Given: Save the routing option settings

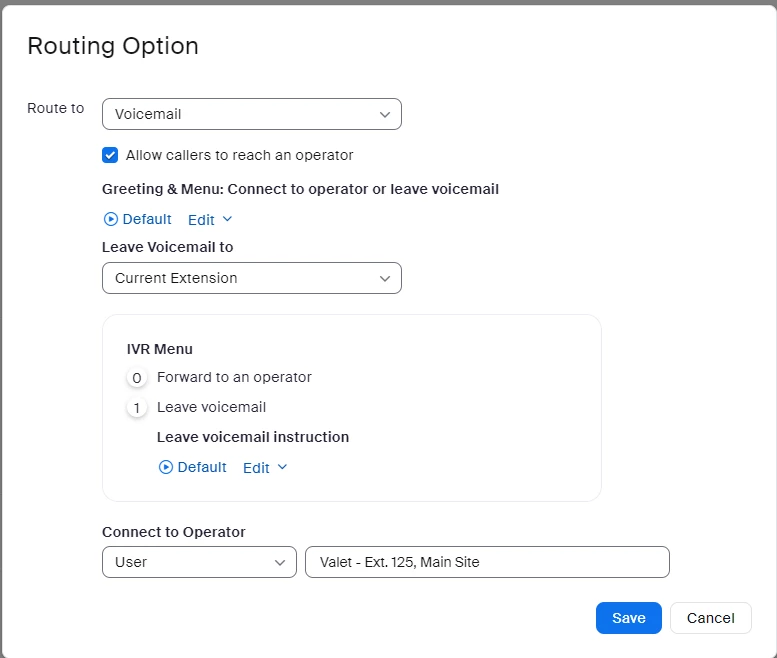Looking at the screenshot, I should (x=628, y=618).
